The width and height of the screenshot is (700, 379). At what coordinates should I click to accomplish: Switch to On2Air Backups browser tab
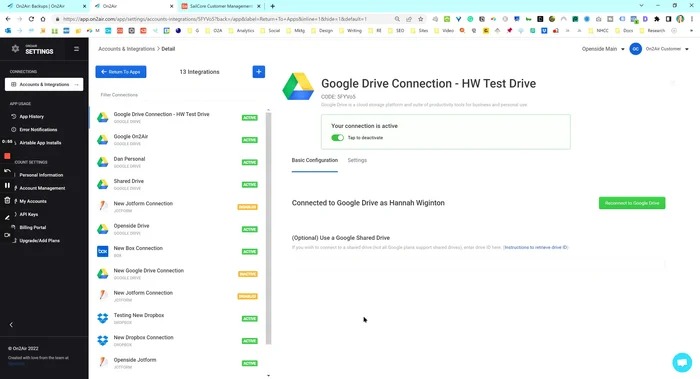tap(45, 6)
